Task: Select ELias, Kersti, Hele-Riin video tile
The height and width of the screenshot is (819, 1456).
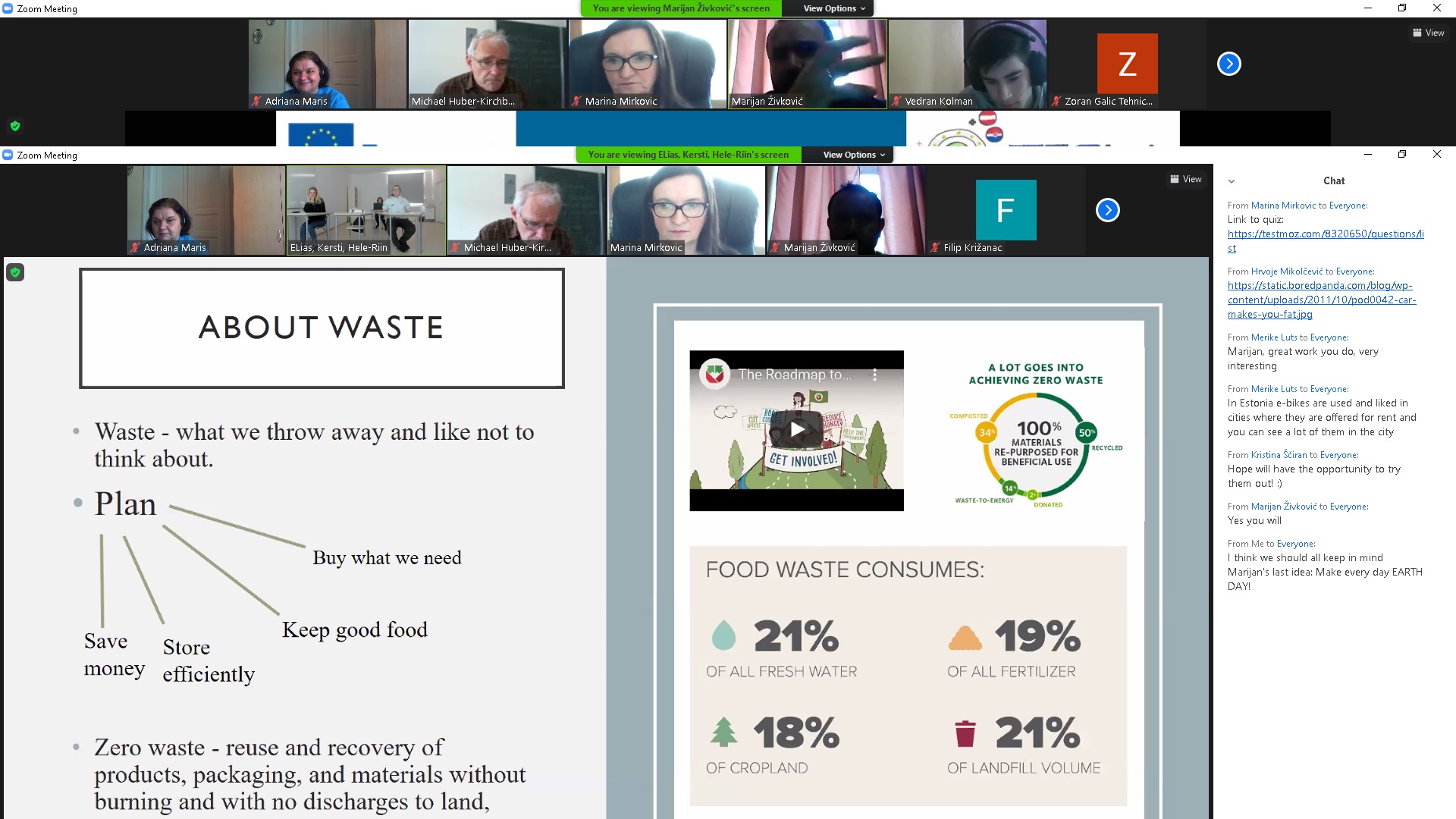Action: pyautogui.click(x=366, y=210)
